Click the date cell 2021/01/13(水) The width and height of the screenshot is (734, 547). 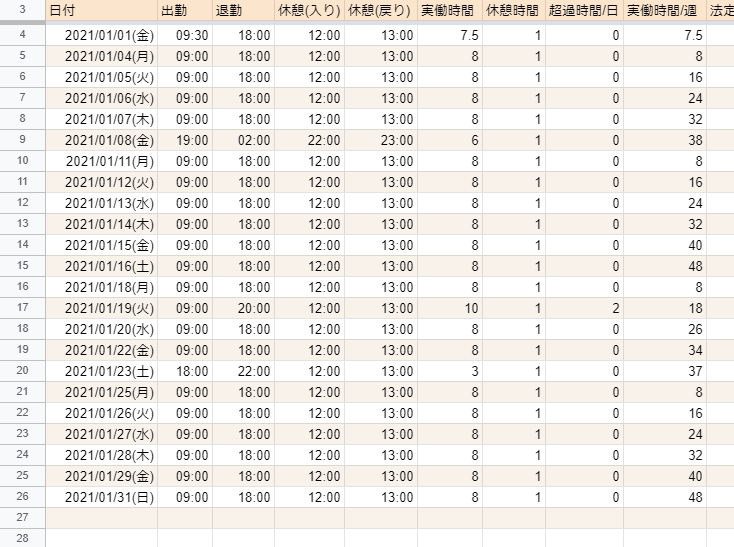pos(101,203)
